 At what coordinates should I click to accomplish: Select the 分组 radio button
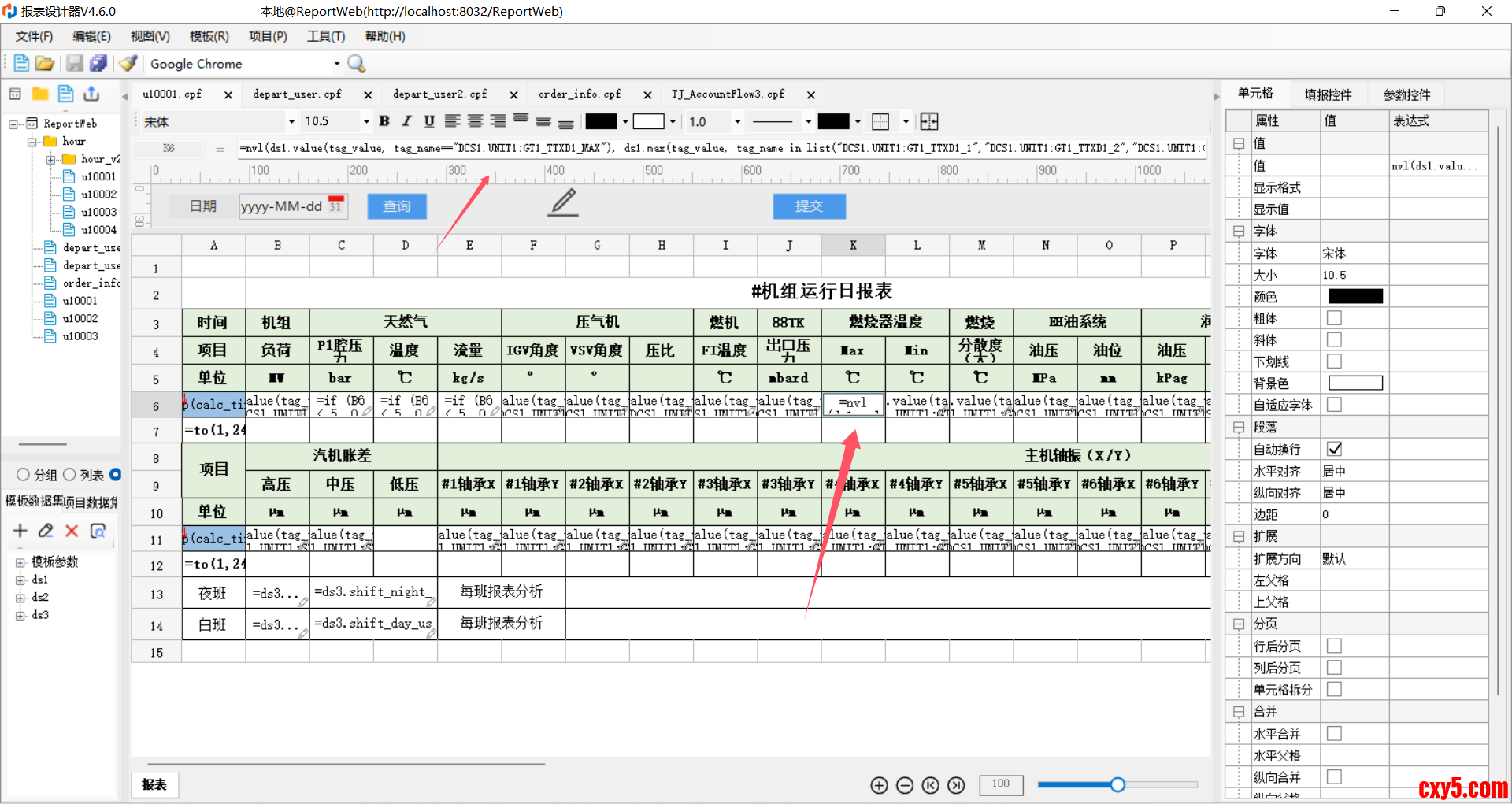point(24,475)
